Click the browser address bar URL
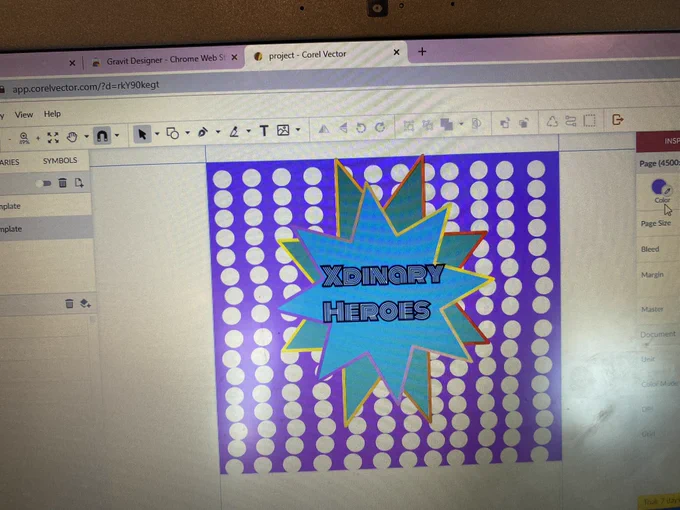680x510 pixels. pos(86,87)
